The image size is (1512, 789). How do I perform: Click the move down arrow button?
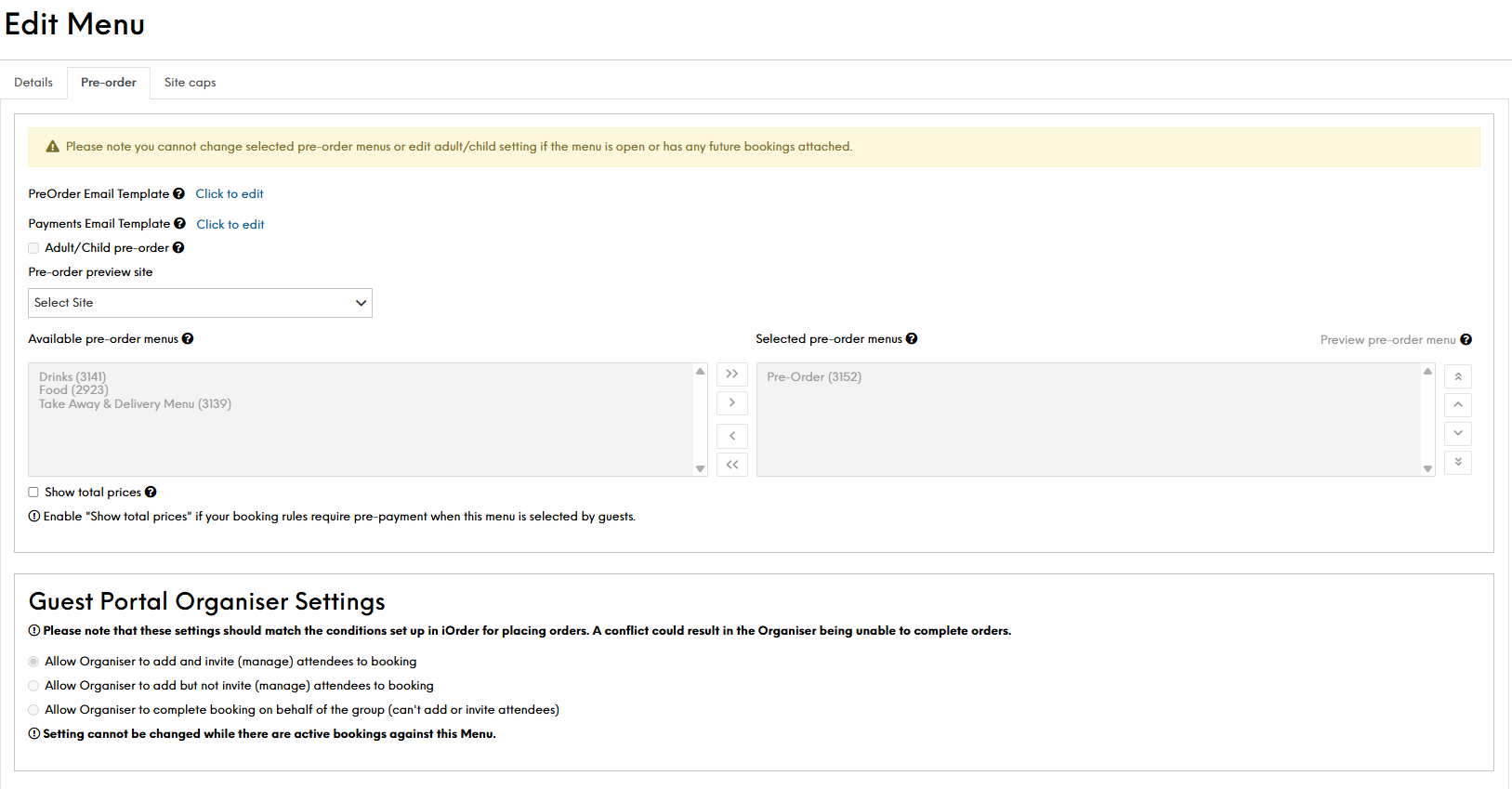tap(1458, 433)
